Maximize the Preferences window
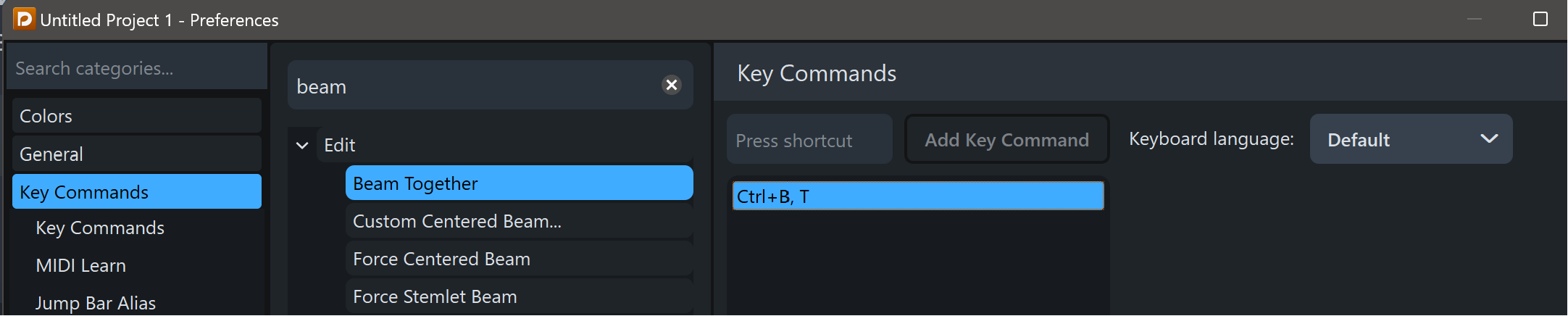Image resolution: width=1568 pixels, height=316 pixels. [1540, 19]
